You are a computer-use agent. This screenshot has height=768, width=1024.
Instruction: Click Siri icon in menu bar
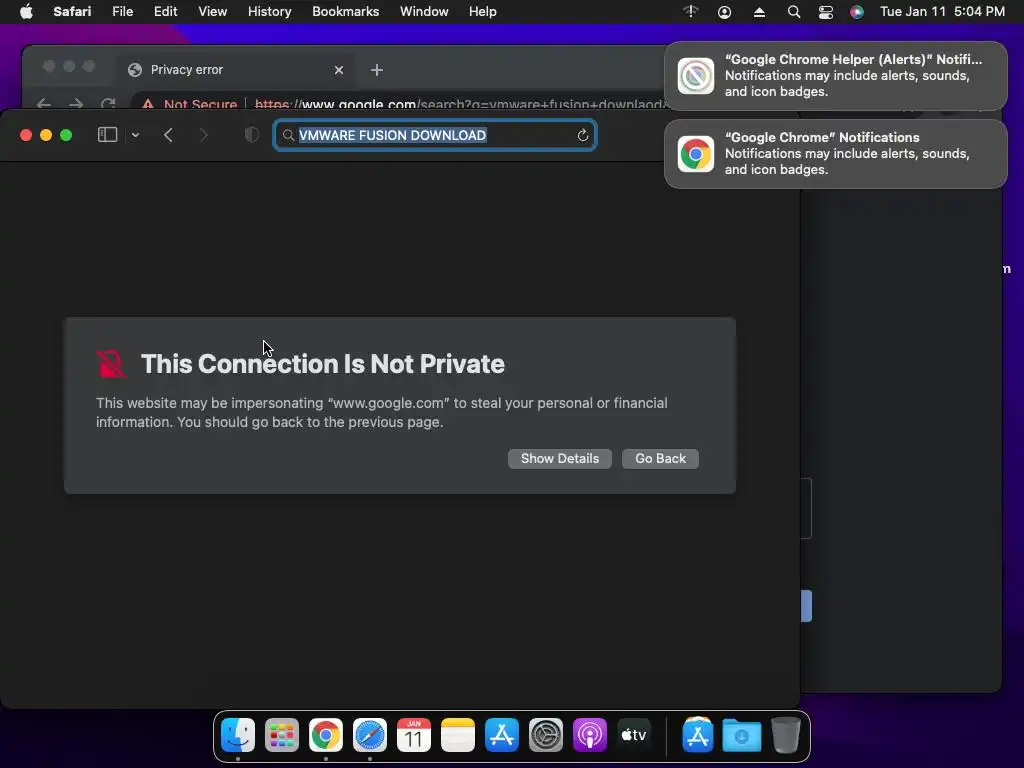(x=857, y=12)
